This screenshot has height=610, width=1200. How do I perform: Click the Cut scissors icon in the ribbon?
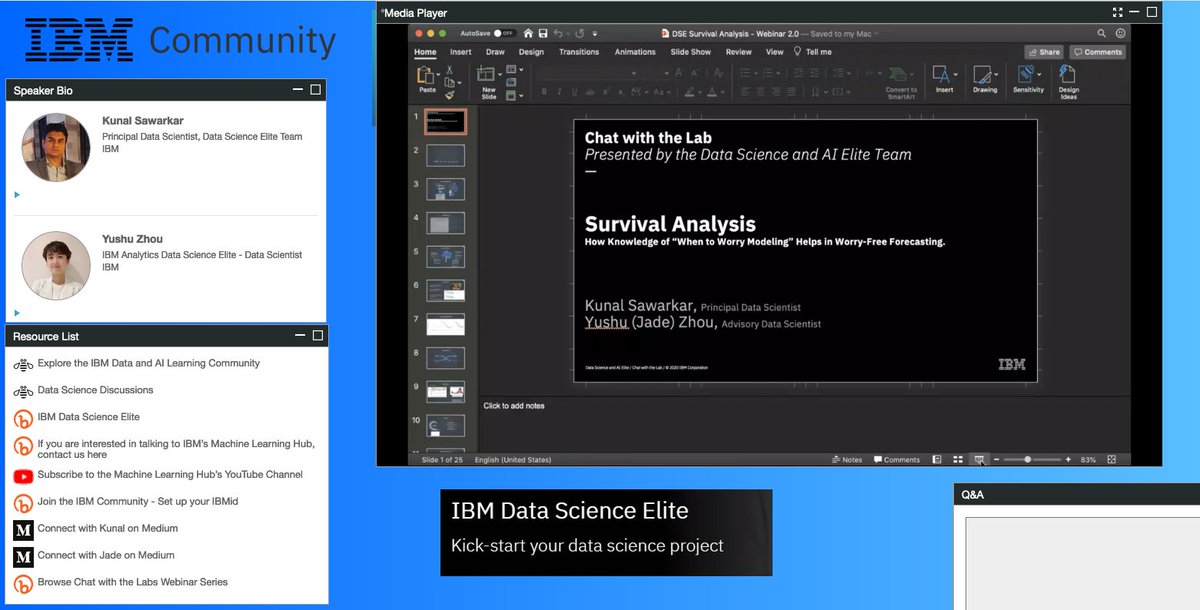pos(450,70)
